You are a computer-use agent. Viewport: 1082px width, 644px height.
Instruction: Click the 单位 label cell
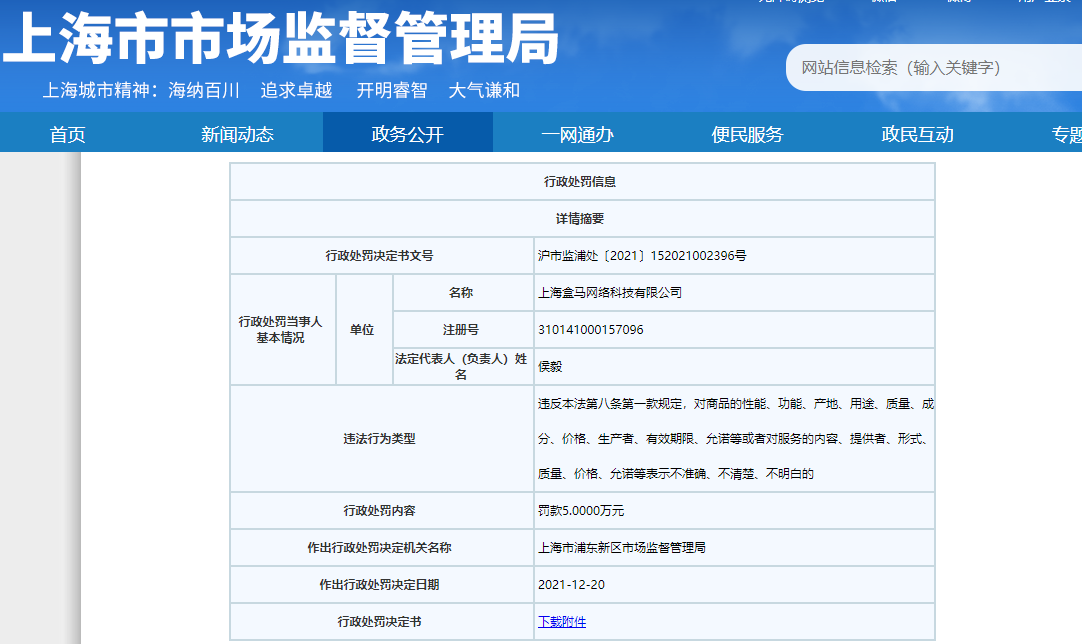coord(364,329)
